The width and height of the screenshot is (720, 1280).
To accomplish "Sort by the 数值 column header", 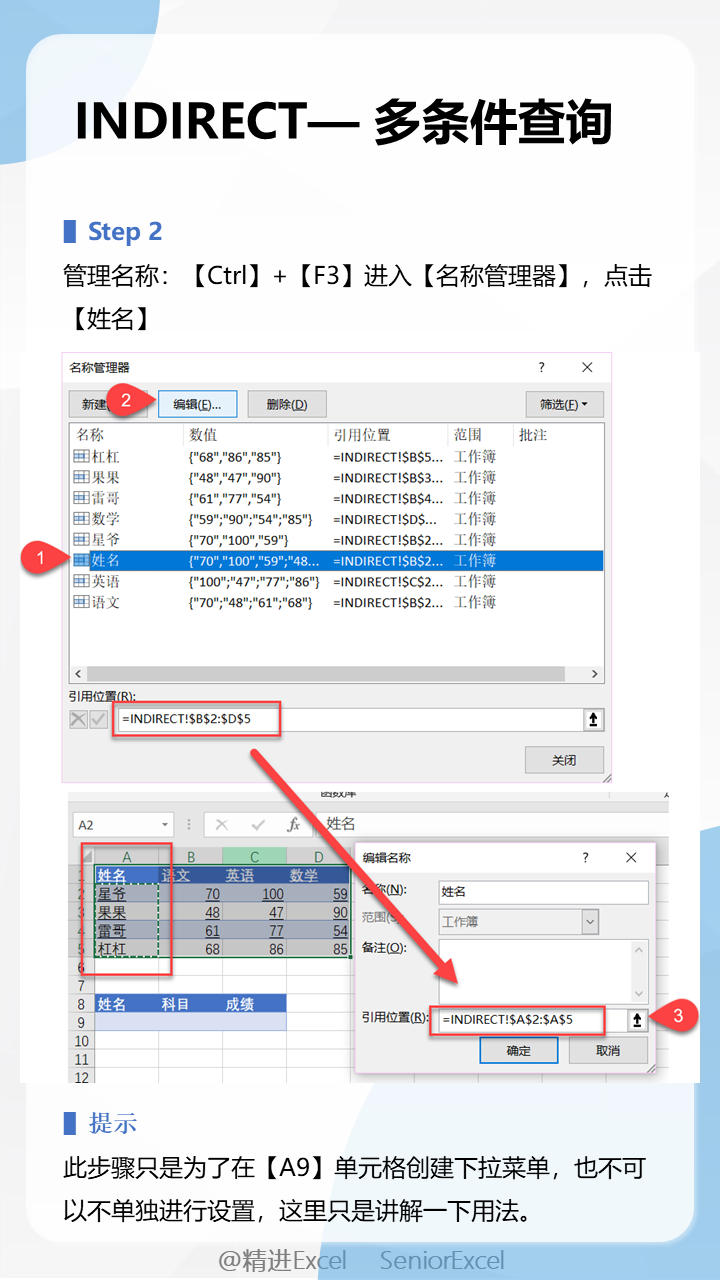I will [255, 435].
